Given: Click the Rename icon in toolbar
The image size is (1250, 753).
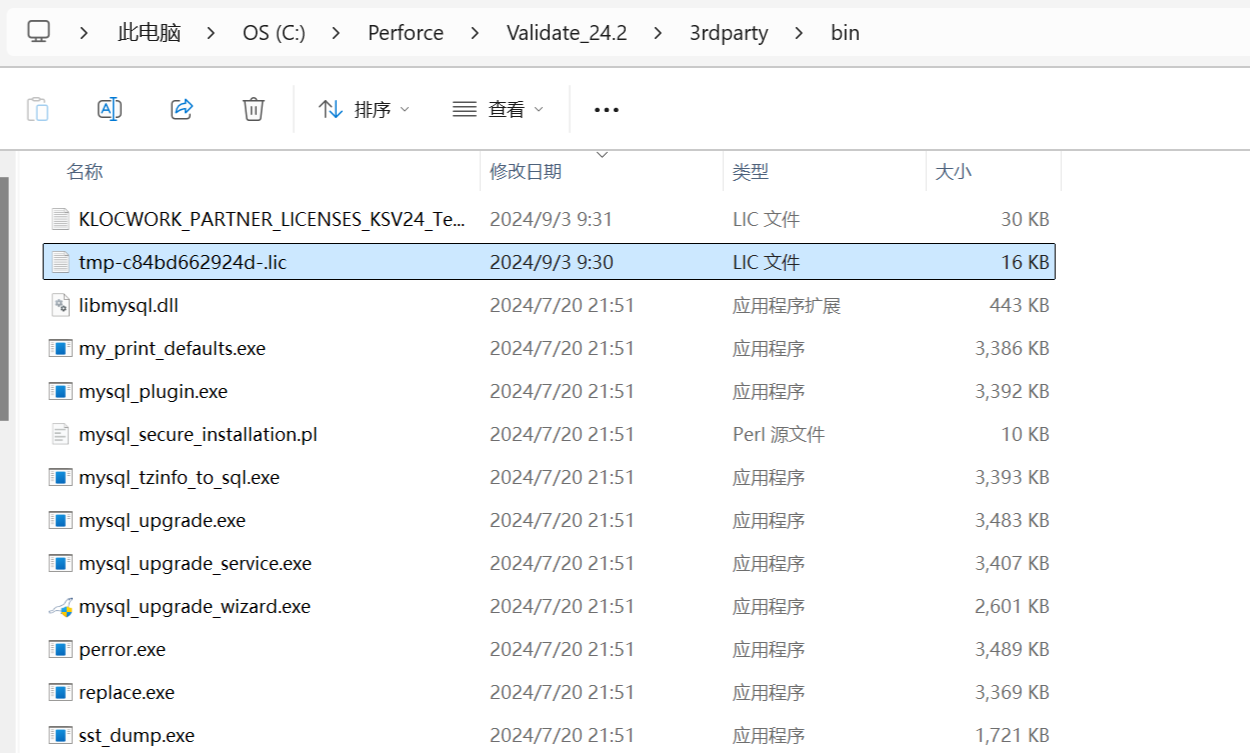Looking at the screenshot, I should point(109,109).
